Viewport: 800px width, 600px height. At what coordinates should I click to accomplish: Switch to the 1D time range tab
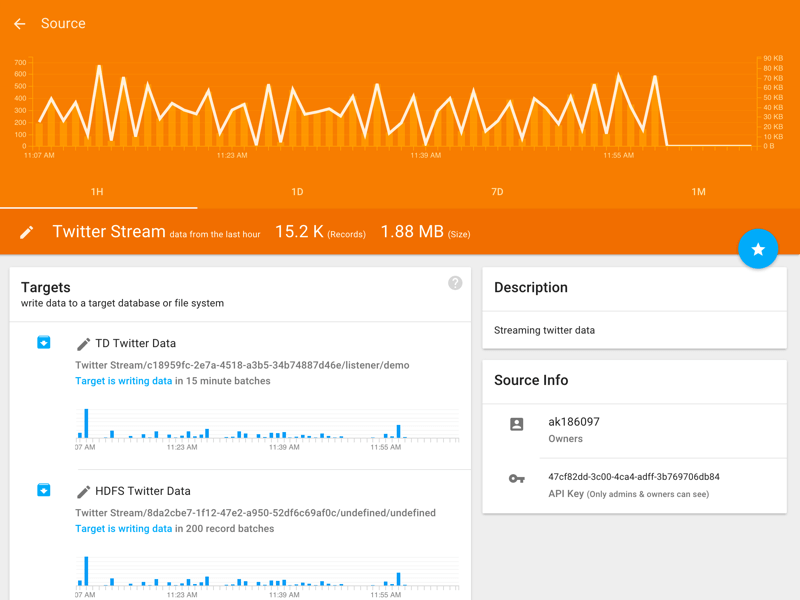pyautogui.click(x=296, y=191)
